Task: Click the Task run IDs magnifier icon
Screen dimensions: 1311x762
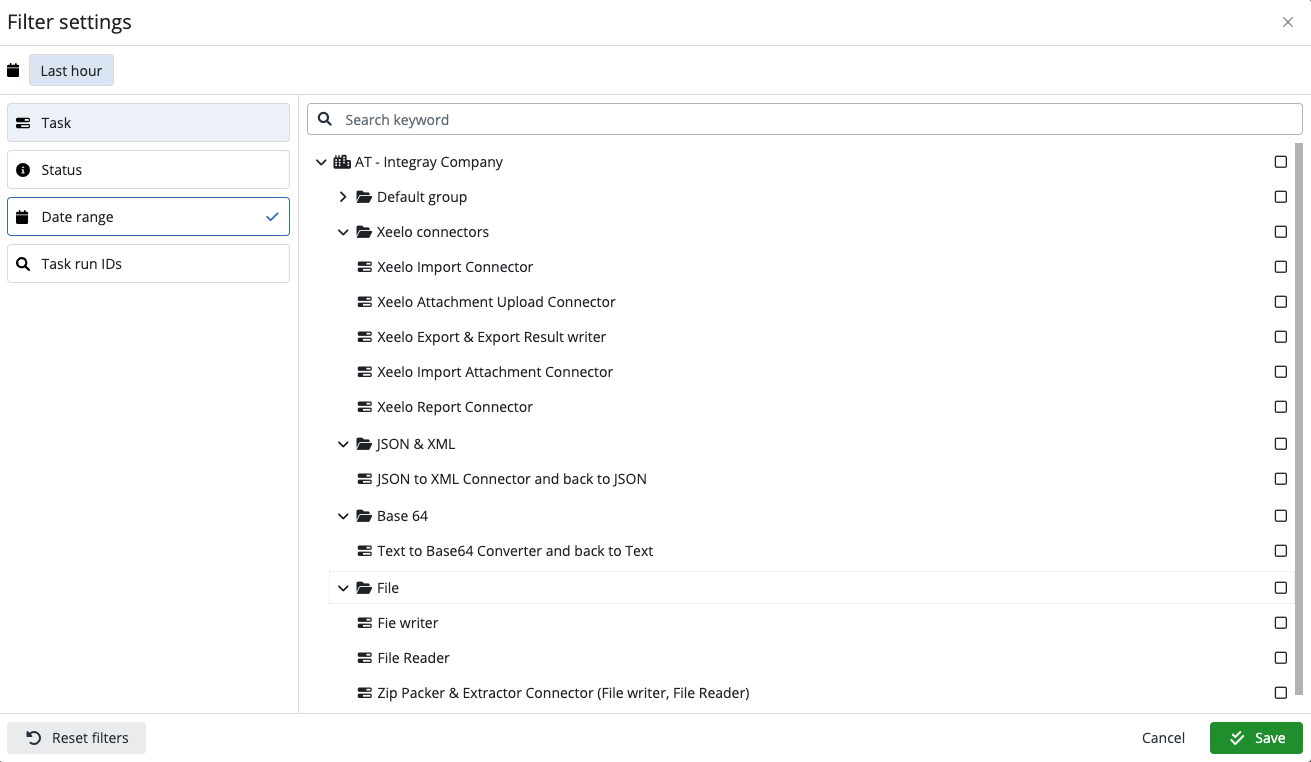Action: tap(23, 263)
